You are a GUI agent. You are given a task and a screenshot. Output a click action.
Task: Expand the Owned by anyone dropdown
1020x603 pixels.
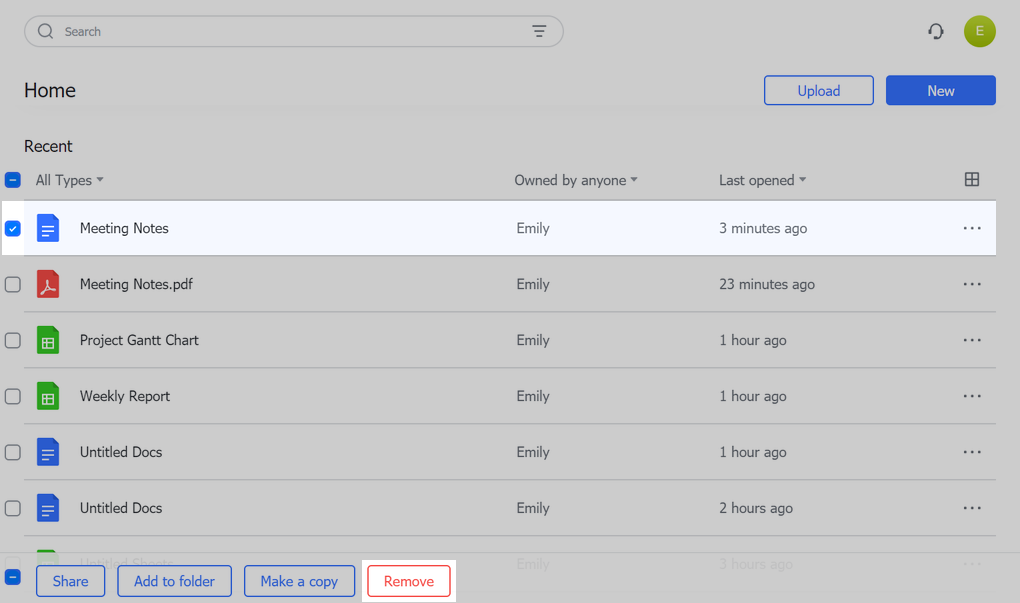coord(576,180)
